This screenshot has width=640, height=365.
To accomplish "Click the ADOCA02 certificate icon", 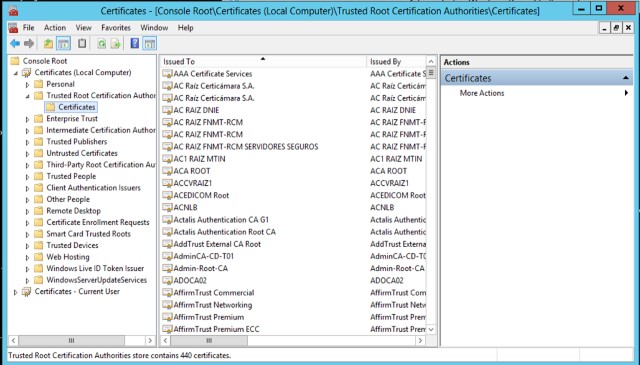I will point(167,280).
